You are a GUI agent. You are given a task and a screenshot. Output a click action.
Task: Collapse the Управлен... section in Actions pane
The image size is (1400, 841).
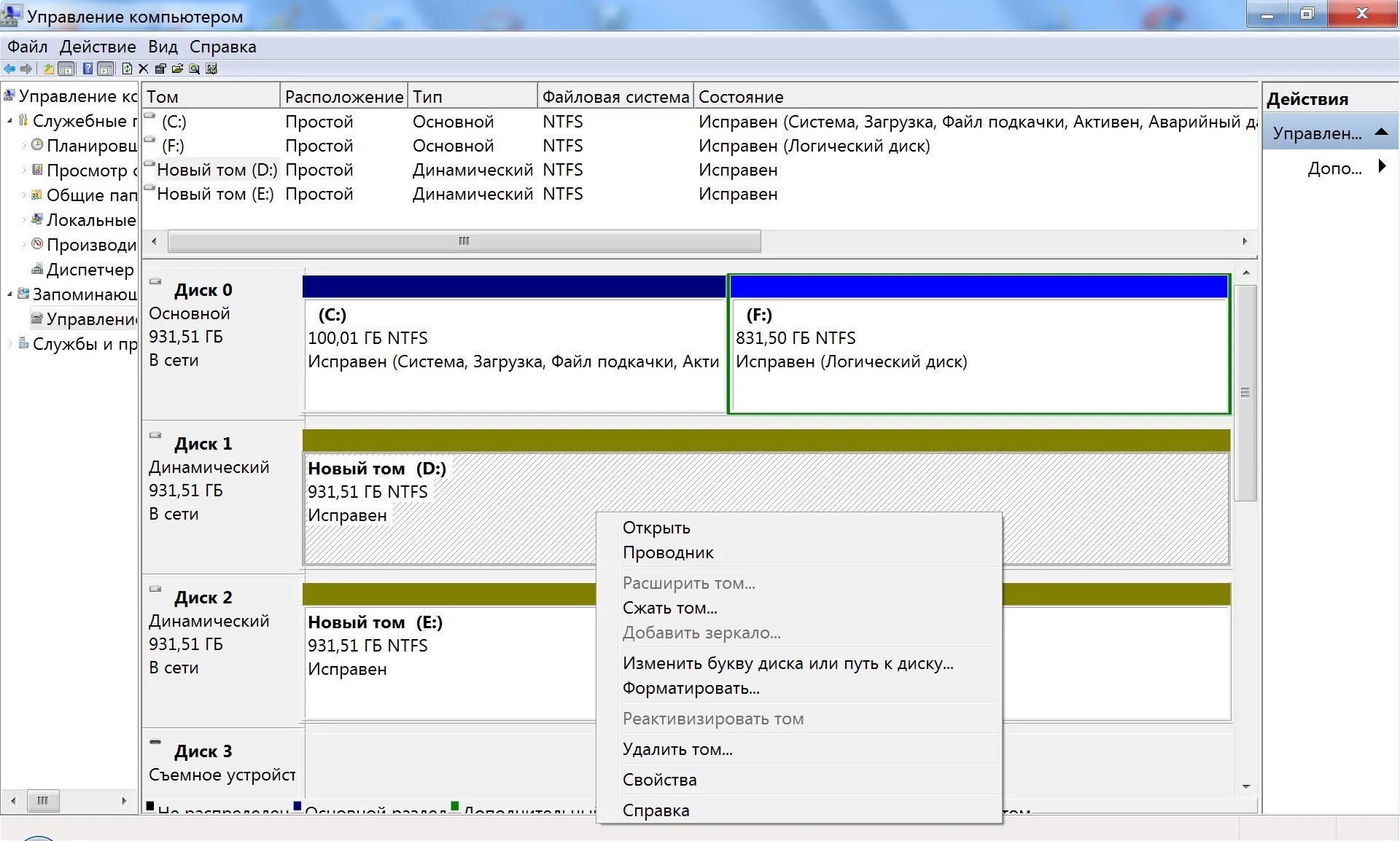coord(1380,133)
